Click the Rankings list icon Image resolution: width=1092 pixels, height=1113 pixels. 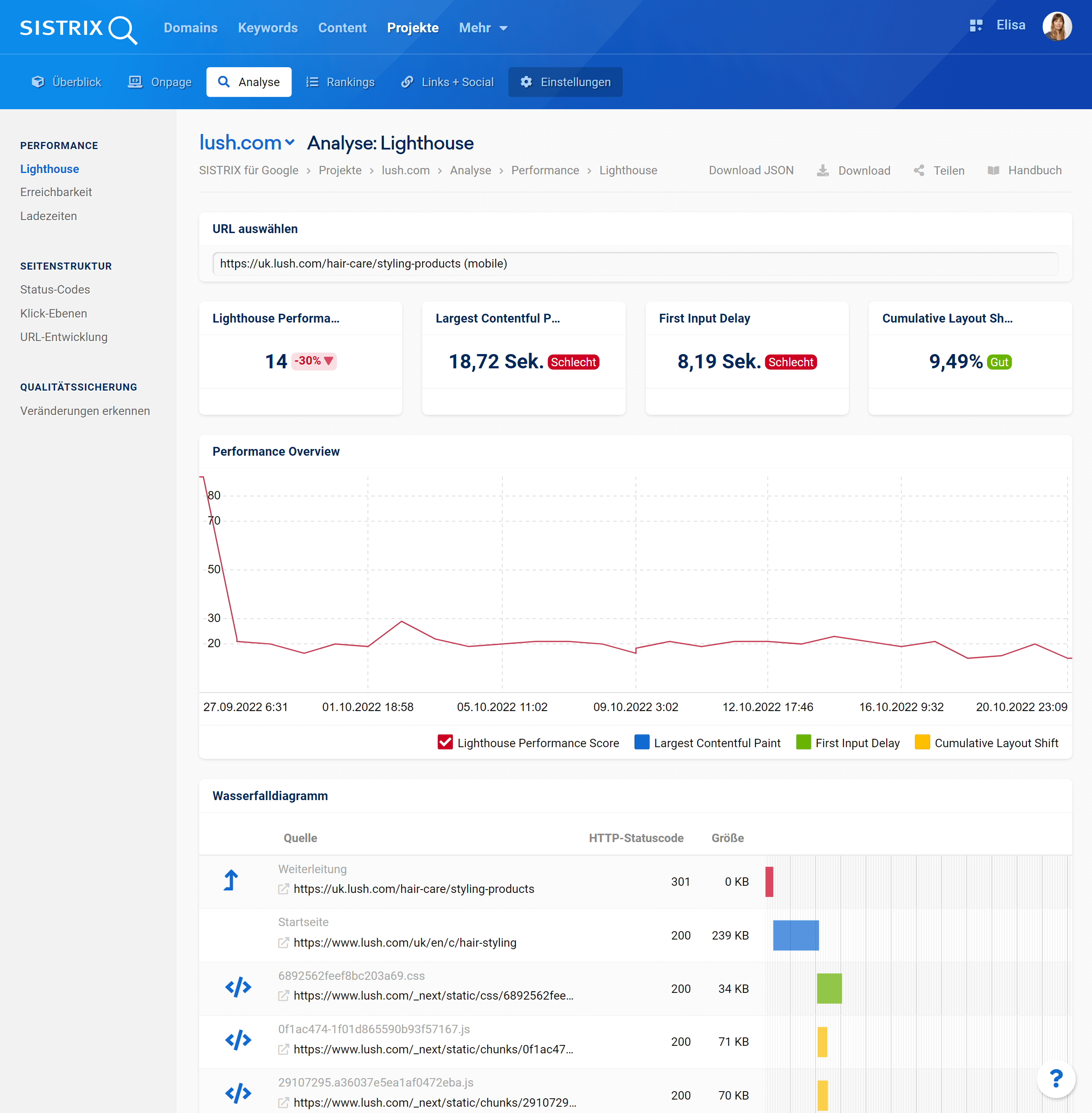point(312,82)
